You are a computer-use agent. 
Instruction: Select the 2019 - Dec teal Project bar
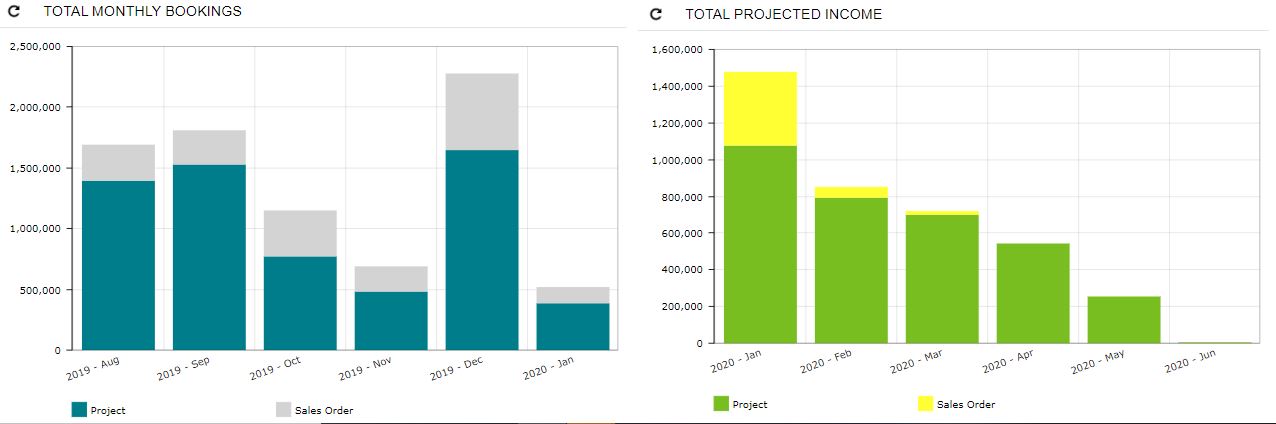482,250
